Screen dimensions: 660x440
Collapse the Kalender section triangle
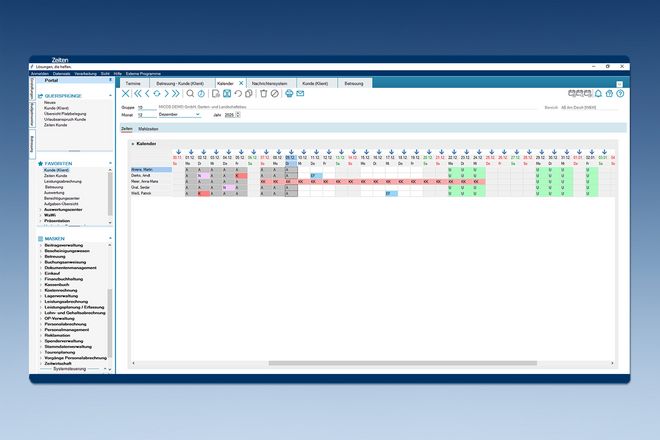[133, 144]
